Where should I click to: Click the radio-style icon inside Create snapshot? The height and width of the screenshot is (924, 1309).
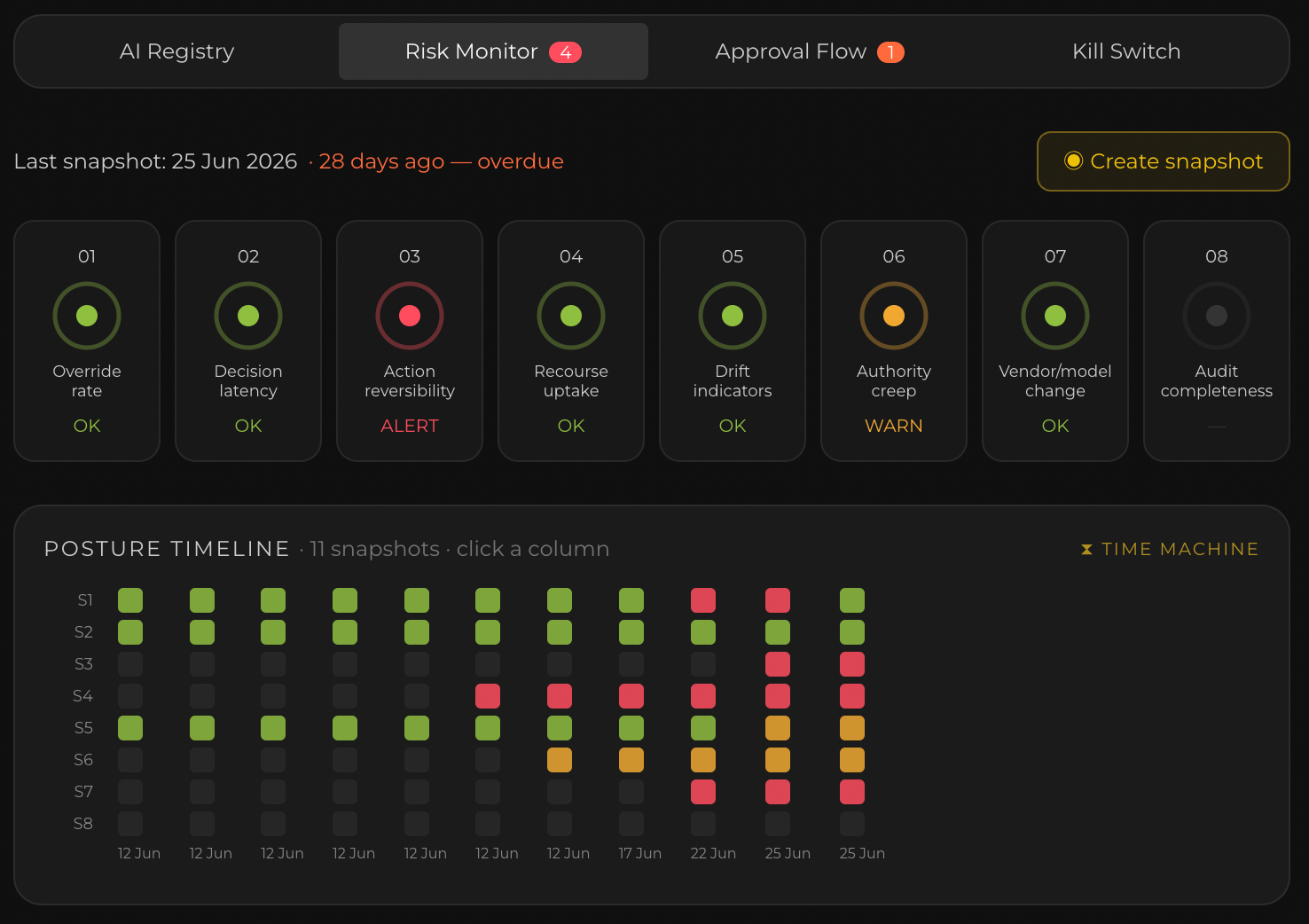pos(1073,161)
